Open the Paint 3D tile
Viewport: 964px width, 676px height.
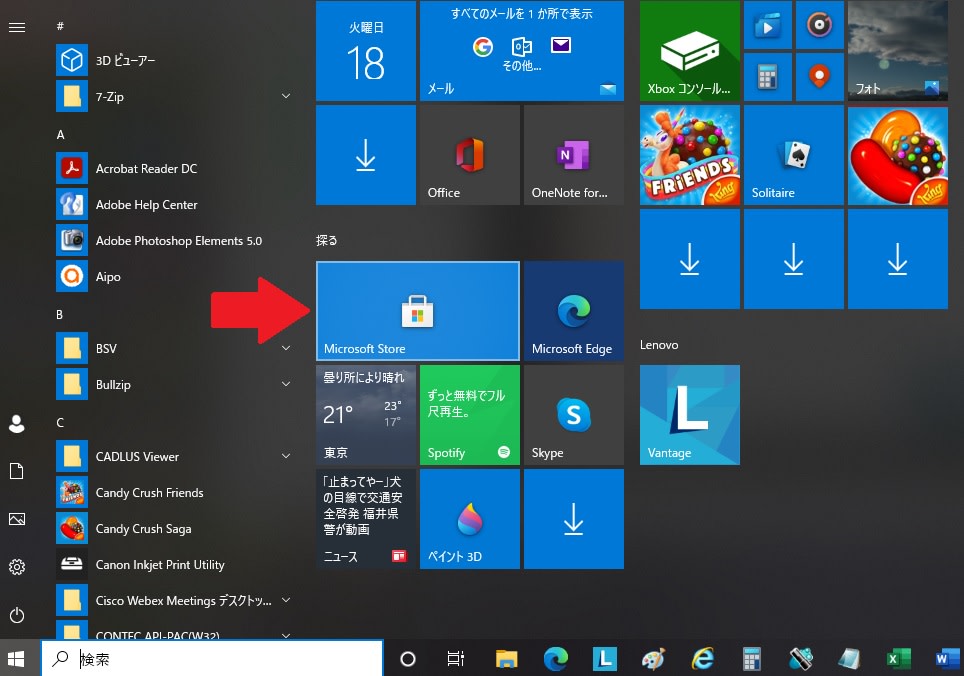[470, 519]
